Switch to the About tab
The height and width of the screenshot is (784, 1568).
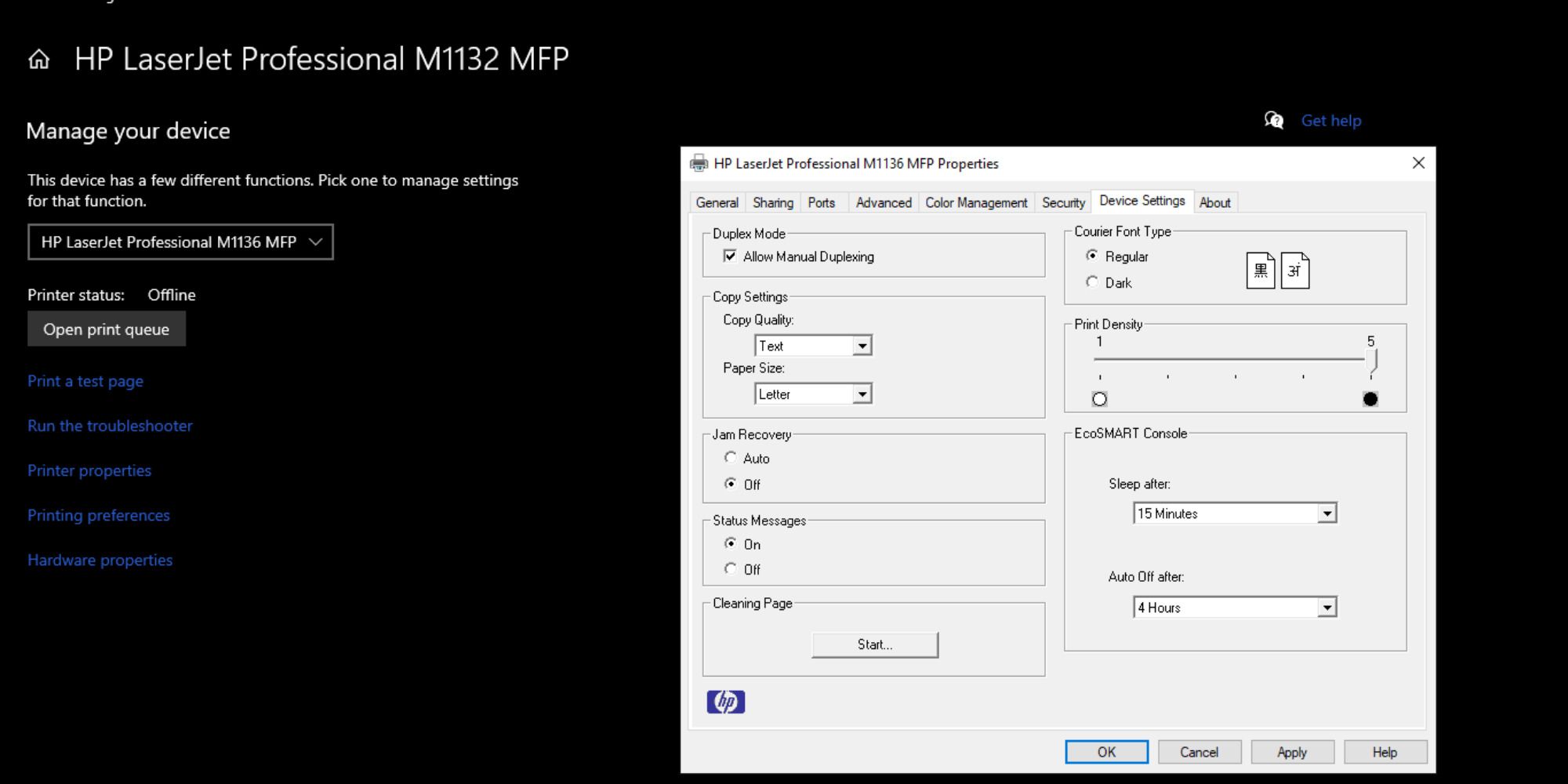pyautogui.click(x=1214, y=202)
